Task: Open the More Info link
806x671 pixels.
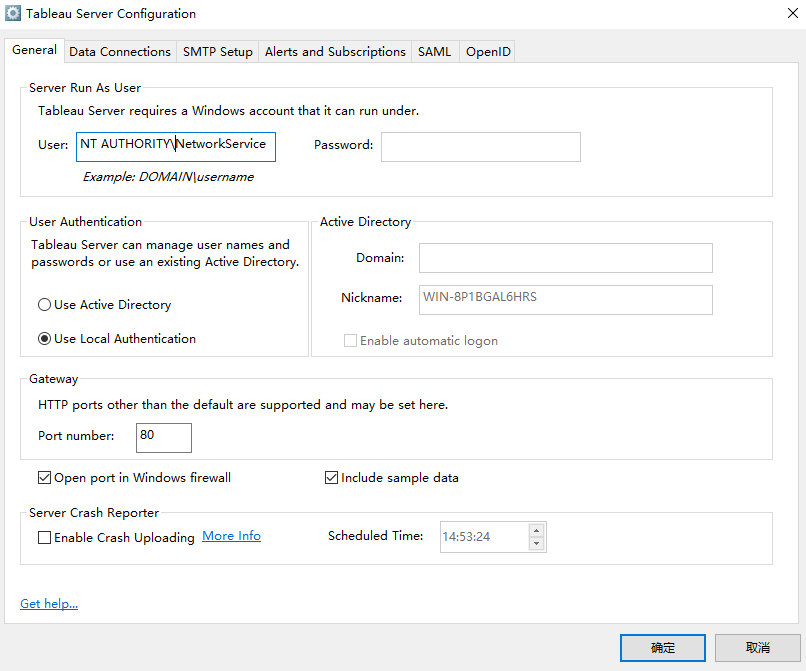Action: pos(231,536)
